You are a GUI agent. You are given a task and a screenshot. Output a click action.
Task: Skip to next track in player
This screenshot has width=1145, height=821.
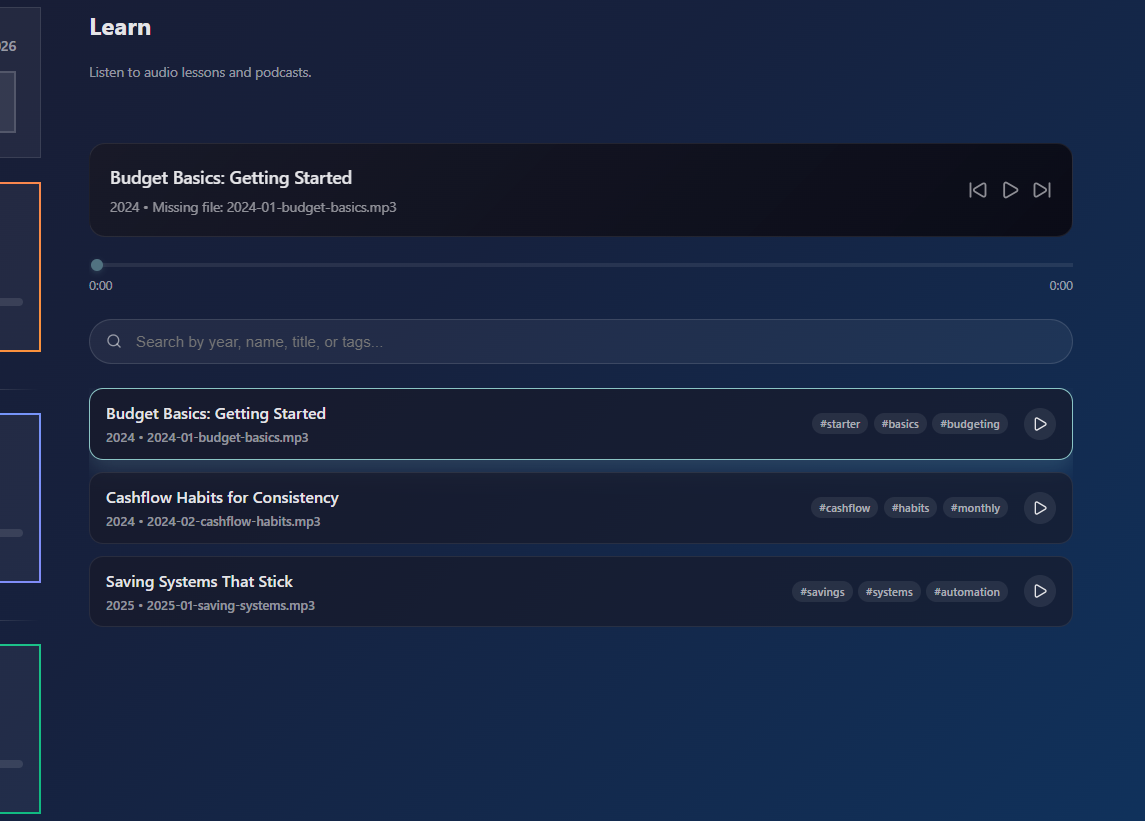1042,190
